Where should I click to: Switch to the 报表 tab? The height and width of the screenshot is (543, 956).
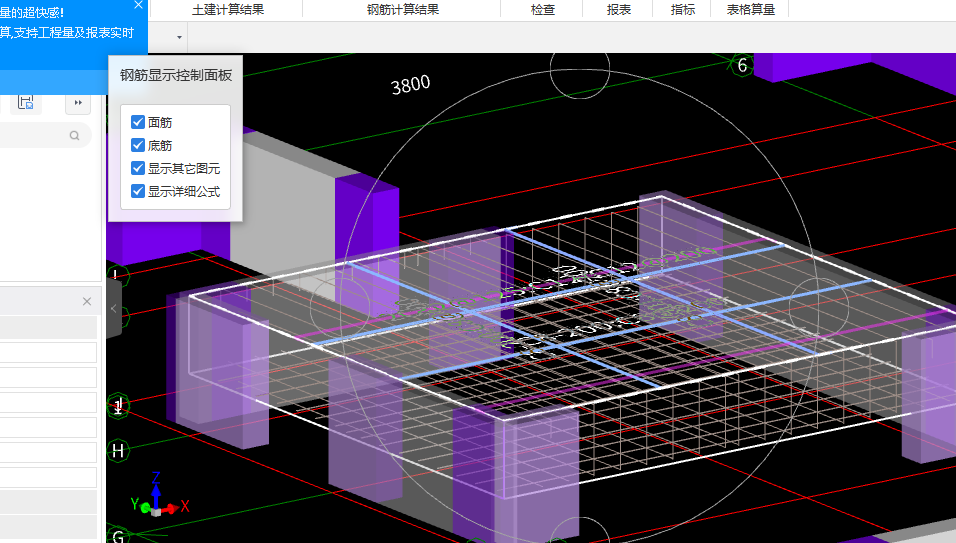618,10
